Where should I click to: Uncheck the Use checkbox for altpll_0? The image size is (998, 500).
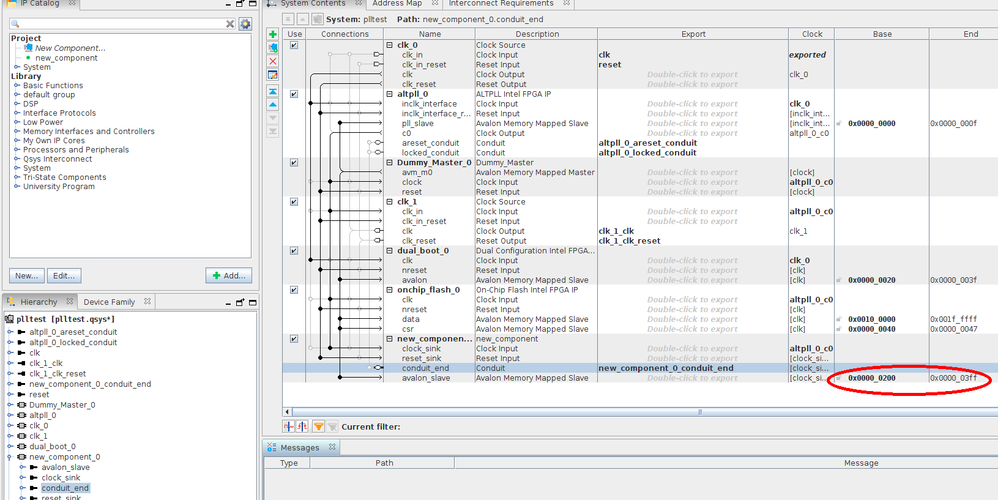click(x=294, y=94)
